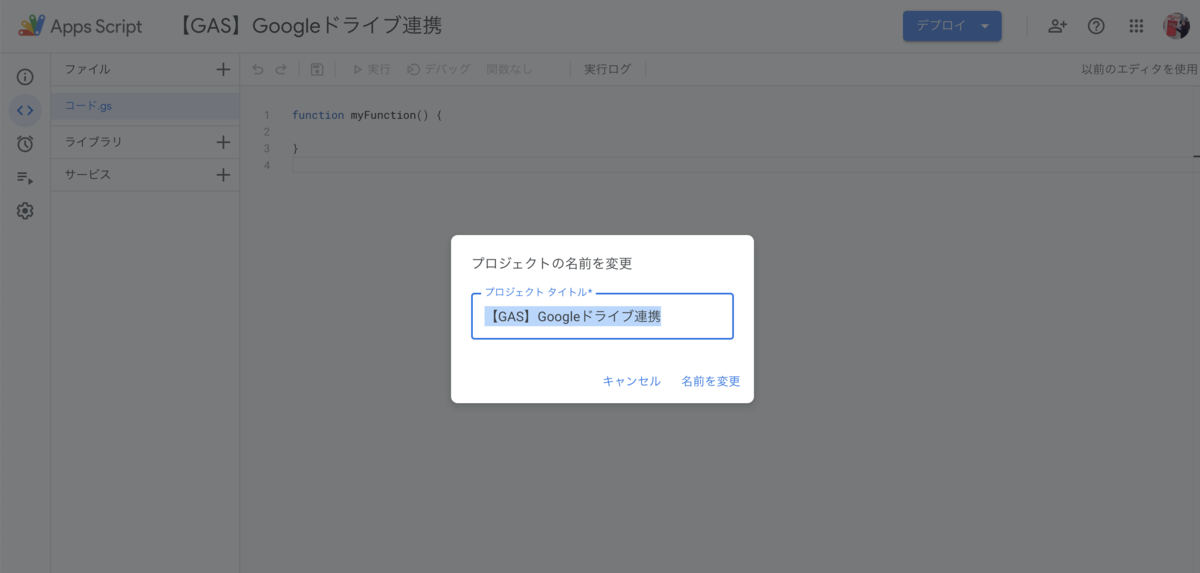Open the Google apps grid icon
The width and height of the screenshot is (1200, 573).
click(1136, 26)
